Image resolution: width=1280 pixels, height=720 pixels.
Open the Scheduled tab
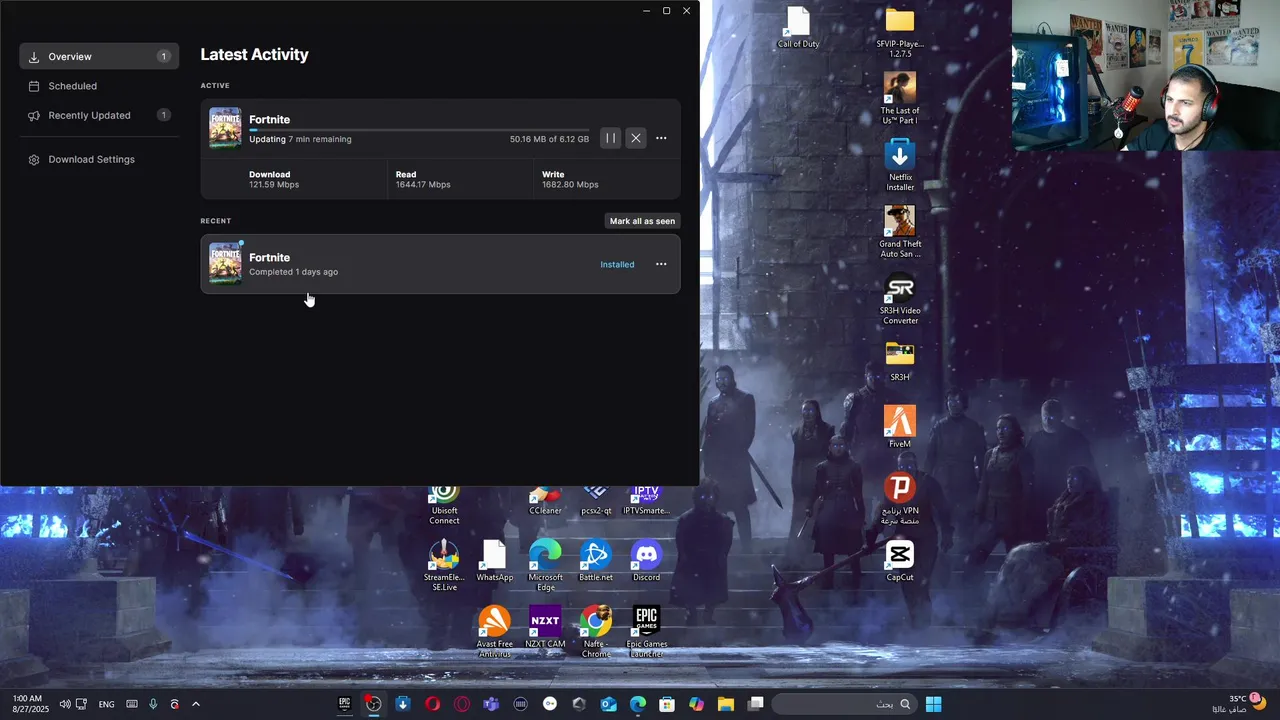point(99,86)
